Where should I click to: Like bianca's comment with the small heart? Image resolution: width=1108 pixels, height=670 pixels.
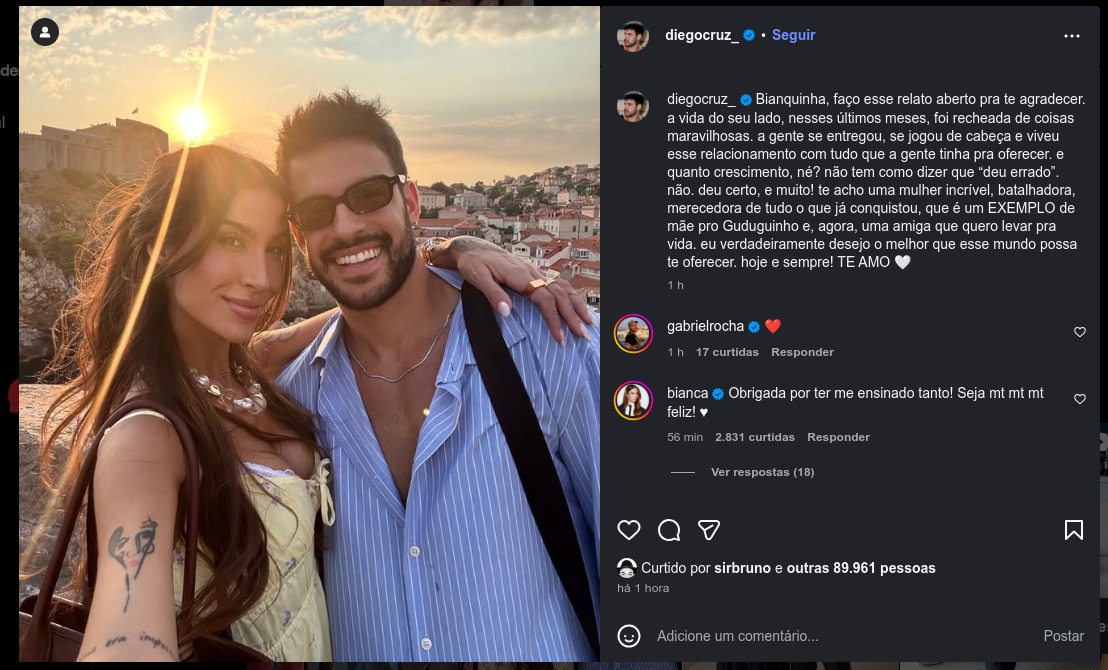coord(1080,399)
